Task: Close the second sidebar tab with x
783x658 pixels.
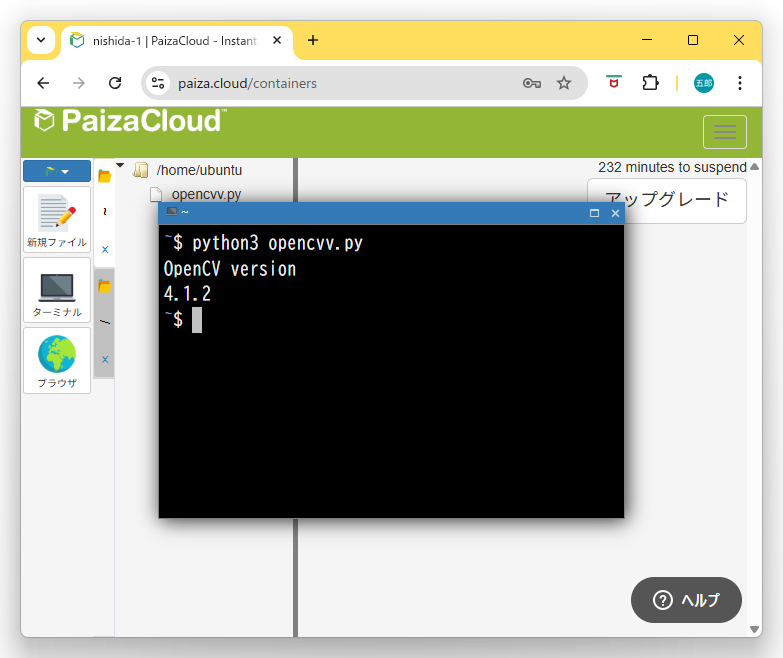Action: (105, 359)
